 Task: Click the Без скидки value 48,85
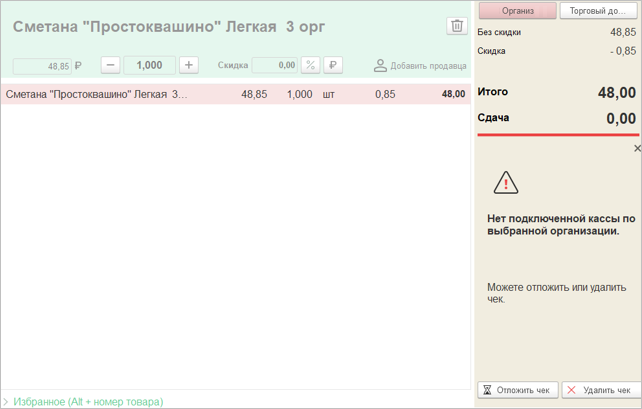[623, 32]
